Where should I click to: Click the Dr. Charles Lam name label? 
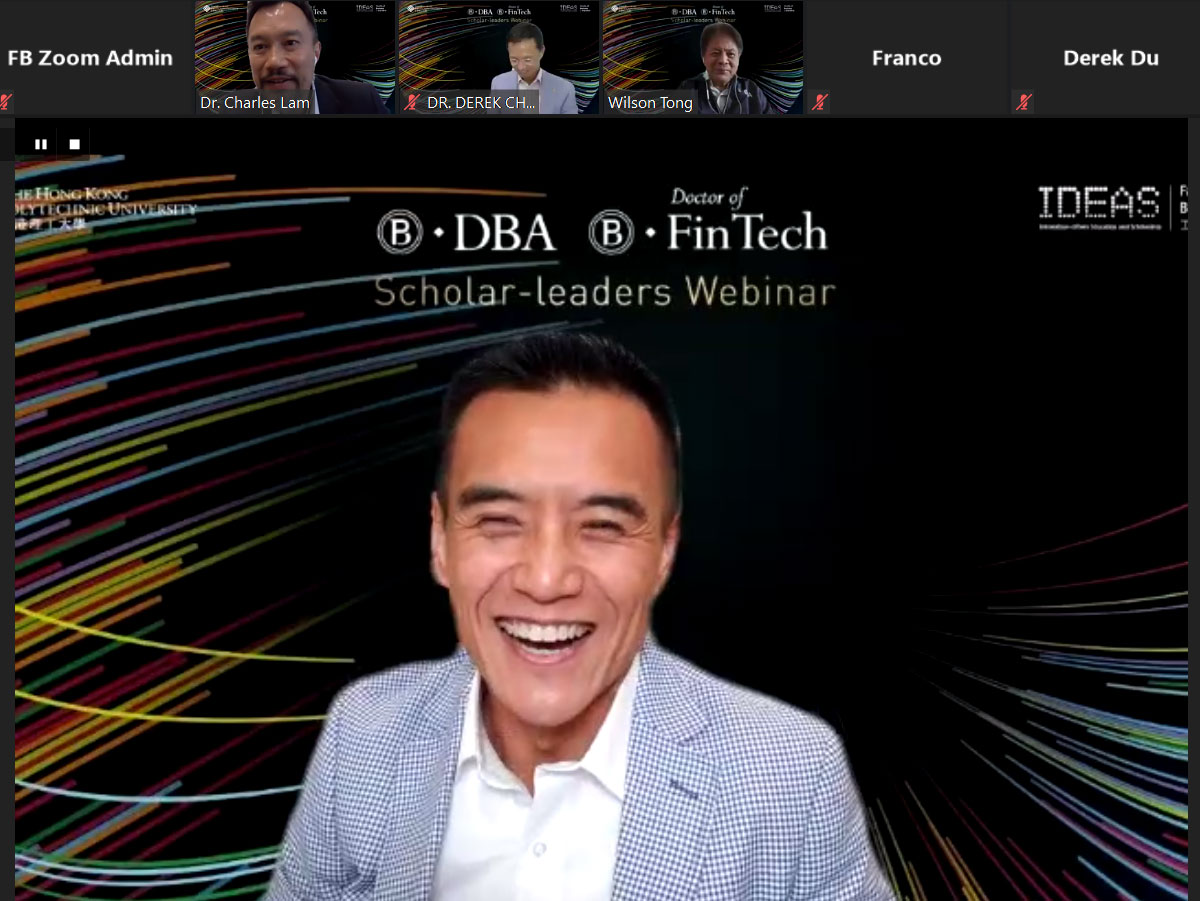pyautogui.click(x=254, y=103)
